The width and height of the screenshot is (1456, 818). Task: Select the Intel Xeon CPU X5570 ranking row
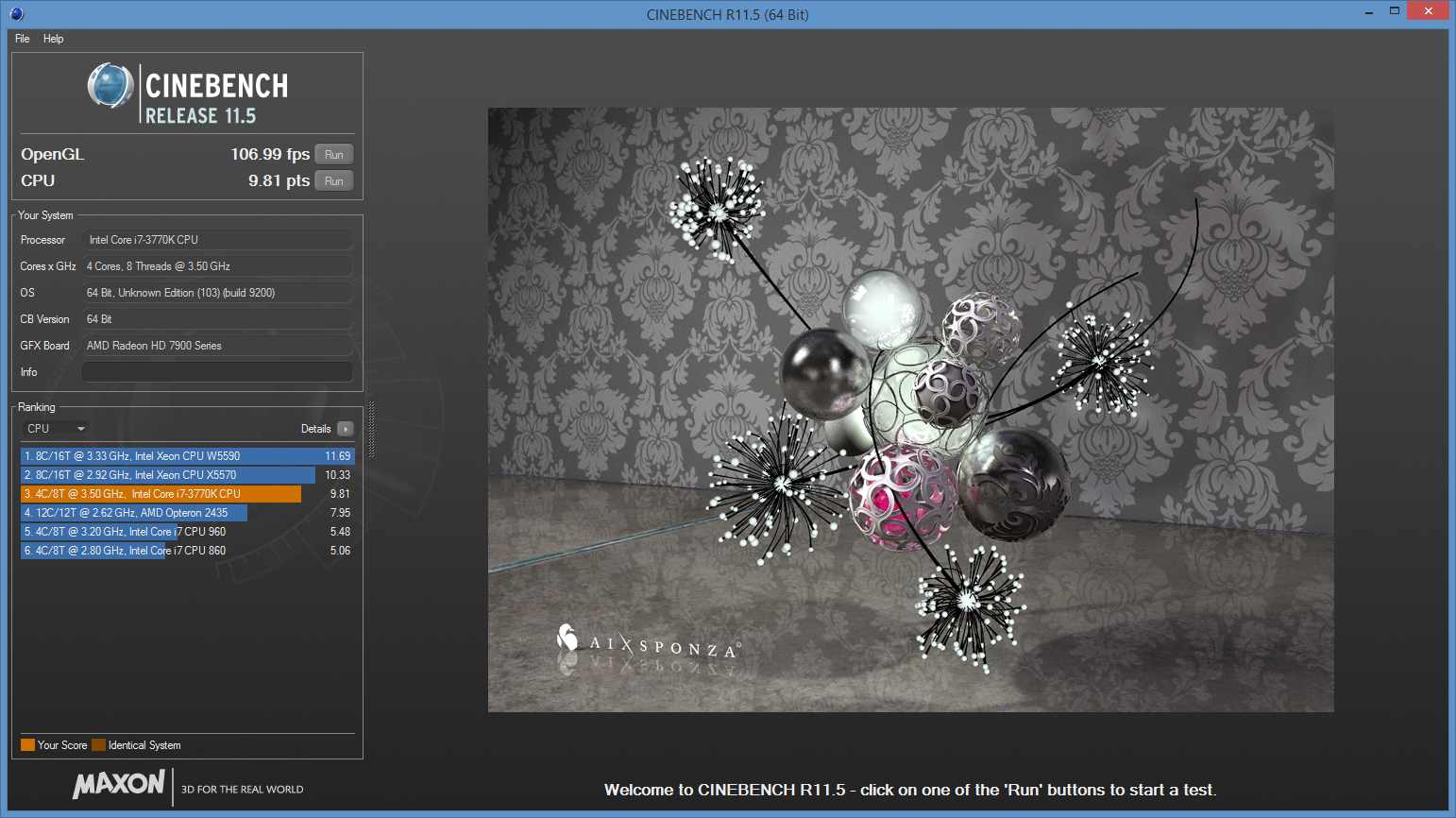tap(187, 475)
